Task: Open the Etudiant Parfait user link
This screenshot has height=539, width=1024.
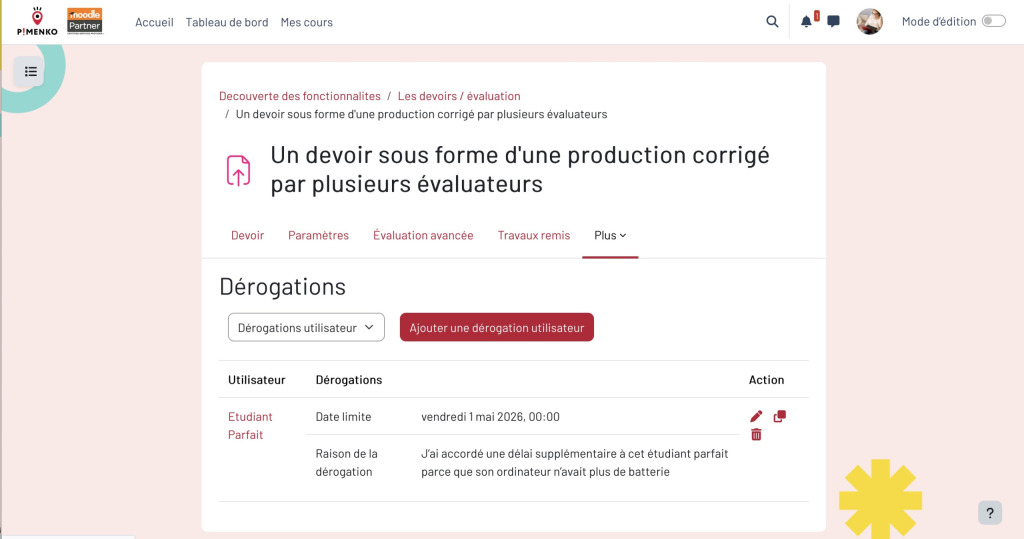Action: [x=250, y=425]
